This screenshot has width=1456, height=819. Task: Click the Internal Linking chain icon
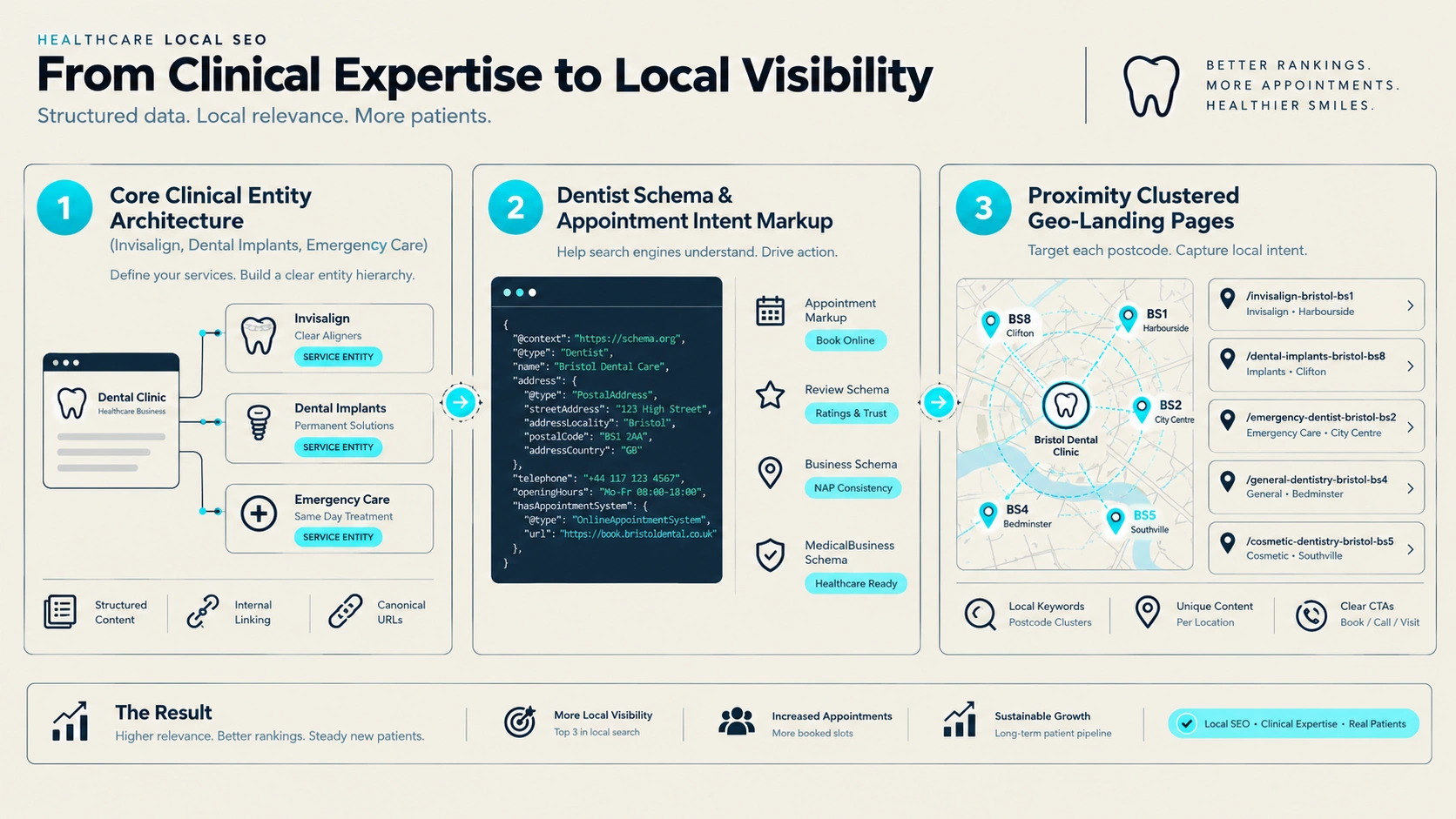[203, 612]
